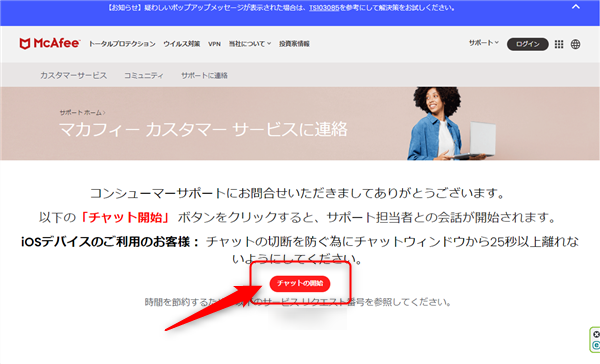Screen dimensions: 600x364
Task: Click the ログイン button
Action: coord(528,44)
